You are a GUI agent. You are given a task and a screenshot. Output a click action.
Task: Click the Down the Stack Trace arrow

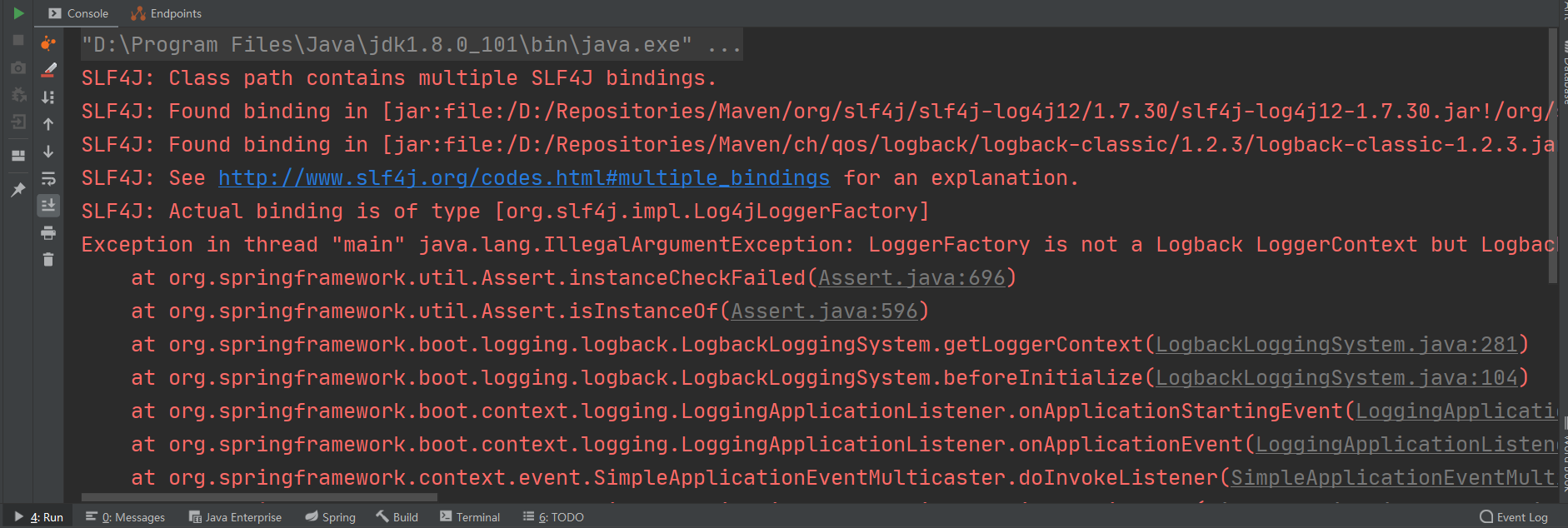(48, 152)
